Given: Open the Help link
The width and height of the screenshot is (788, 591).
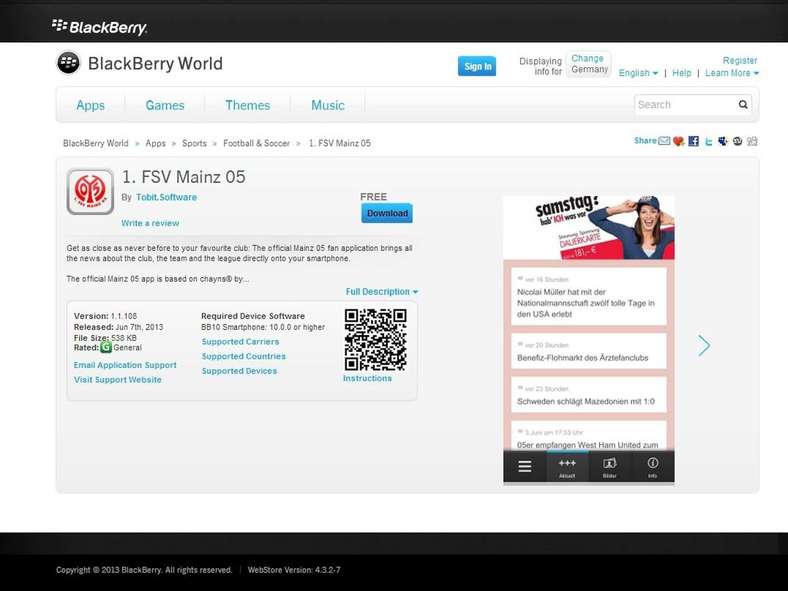Looking at the screenshot, I should click(681, 73).
